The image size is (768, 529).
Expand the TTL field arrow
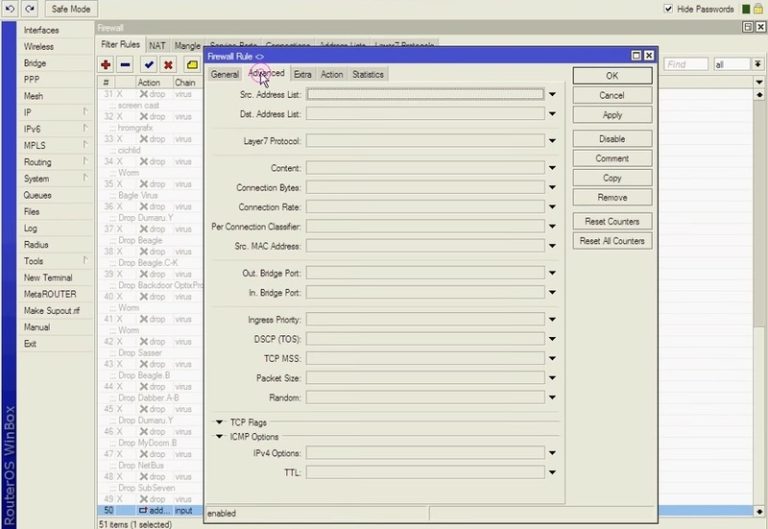[552, 473]
